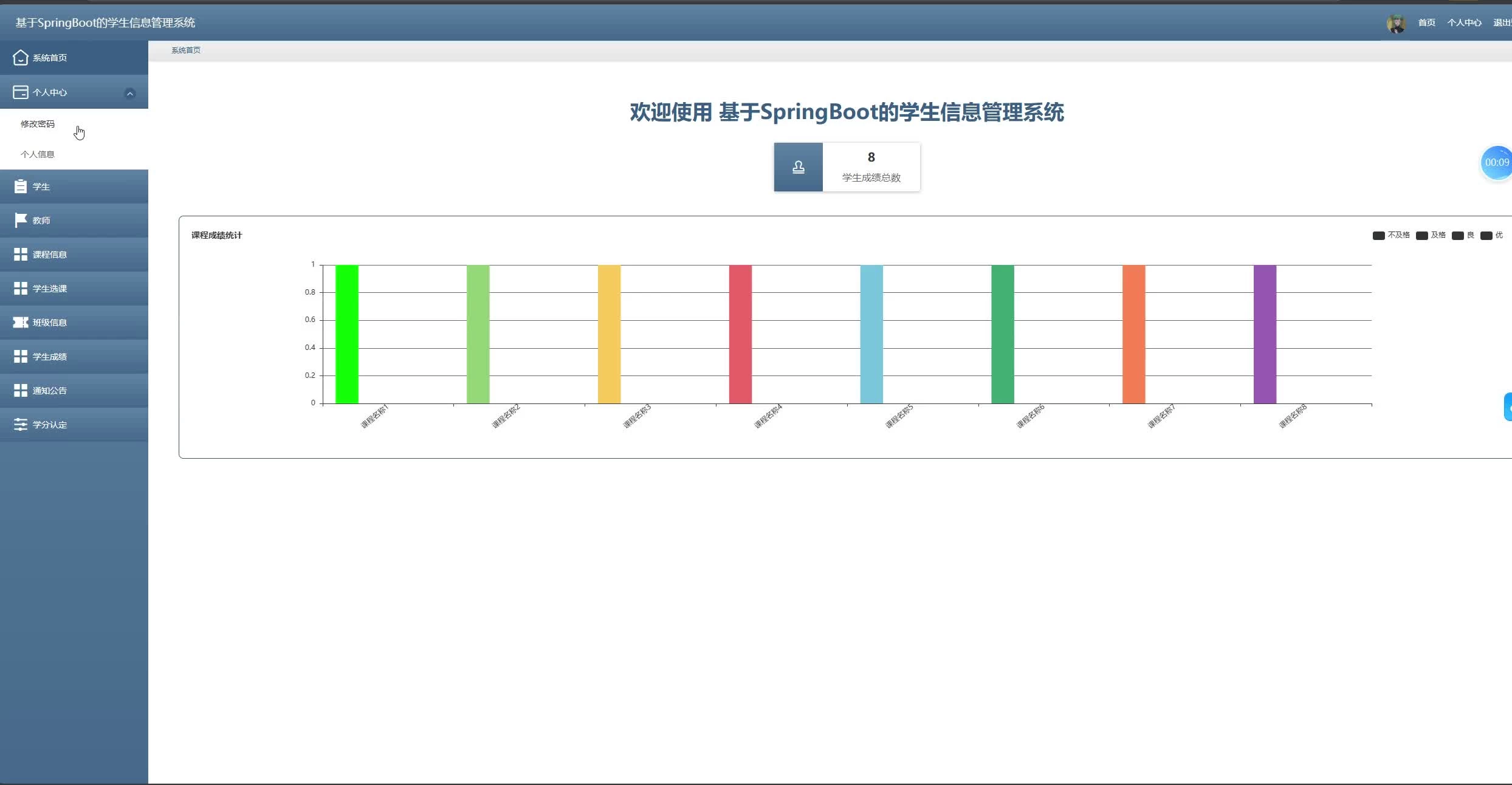
Task: Click the sliders icon beside 学分认定
Action: coord(20,424)
